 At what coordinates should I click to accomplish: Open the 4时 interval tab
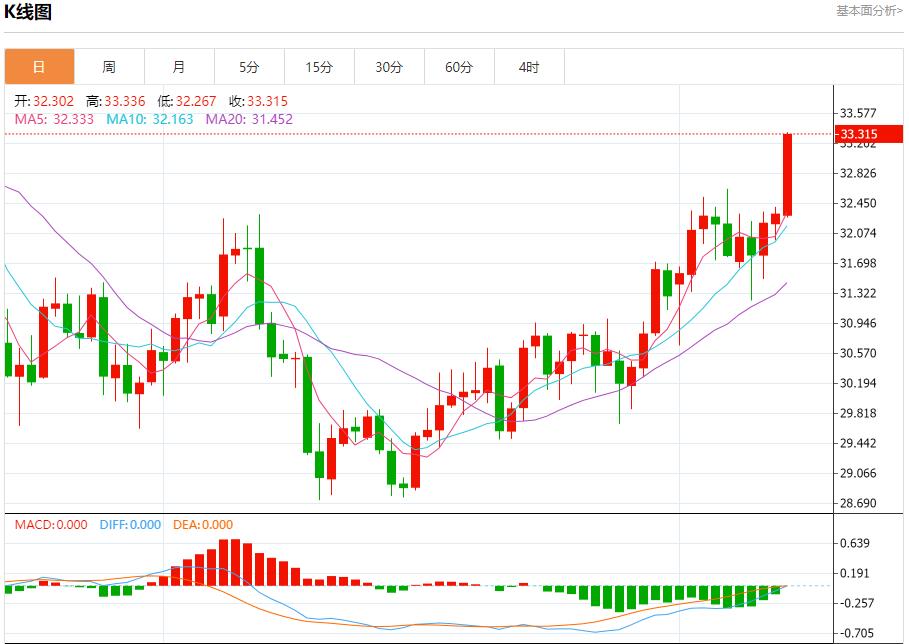(x=529, y=67)
